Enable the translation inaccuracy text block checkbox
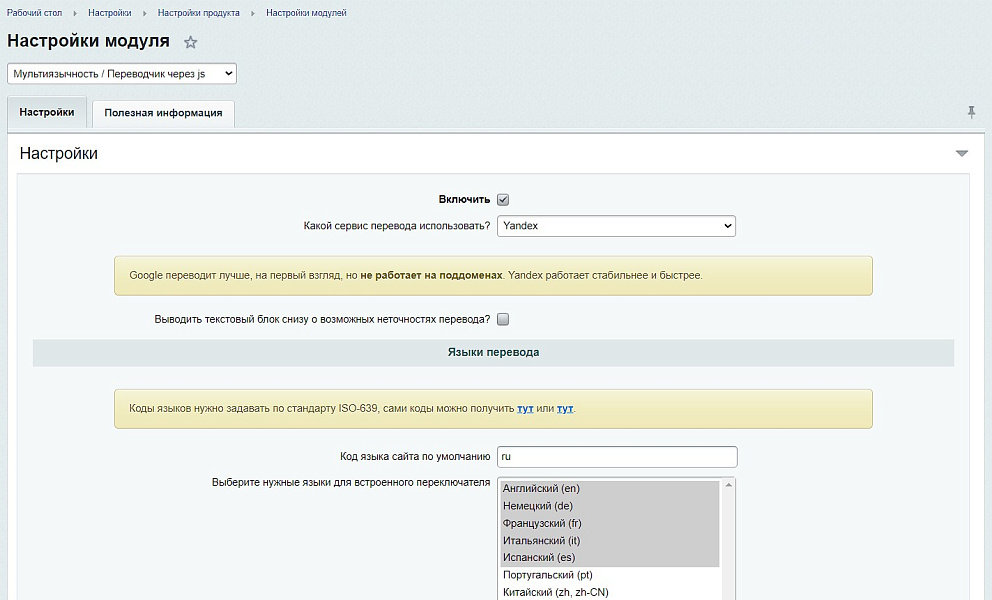This screenshot has width=992, height=600. click(x=503, y=320)
